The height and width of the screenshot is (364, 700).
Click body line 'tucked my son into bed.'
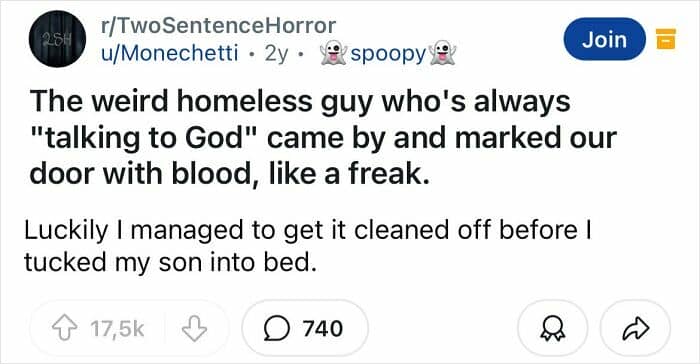(x=170, y=263)
